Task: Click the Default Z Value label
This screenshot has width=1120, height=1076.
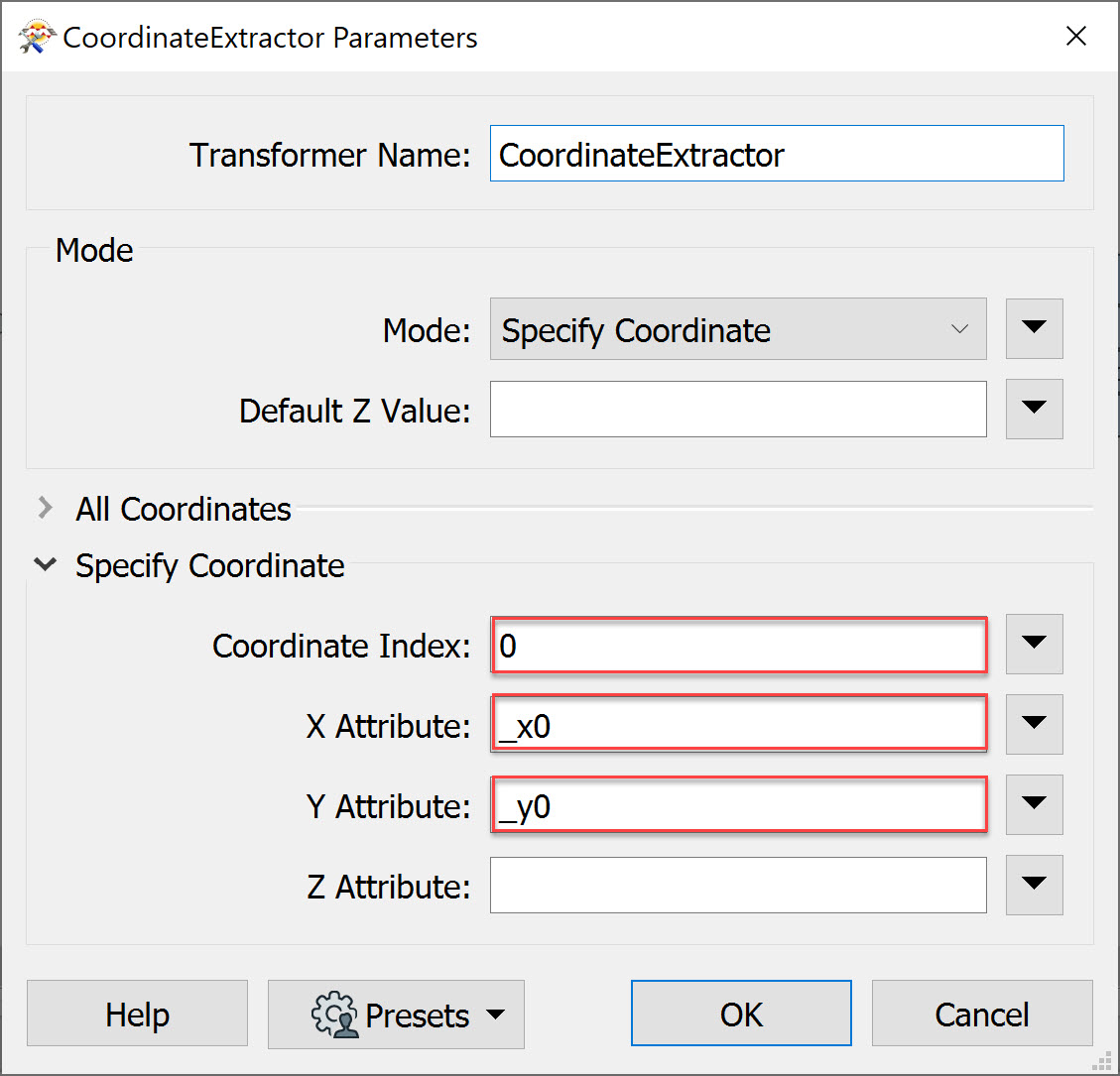Action: coord(354,411)
